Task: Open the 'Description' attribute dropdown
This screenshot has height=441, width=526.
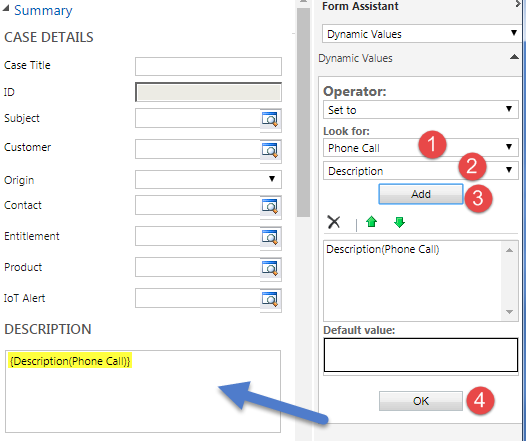Action: pyautogui.click(x=421, y=171)
